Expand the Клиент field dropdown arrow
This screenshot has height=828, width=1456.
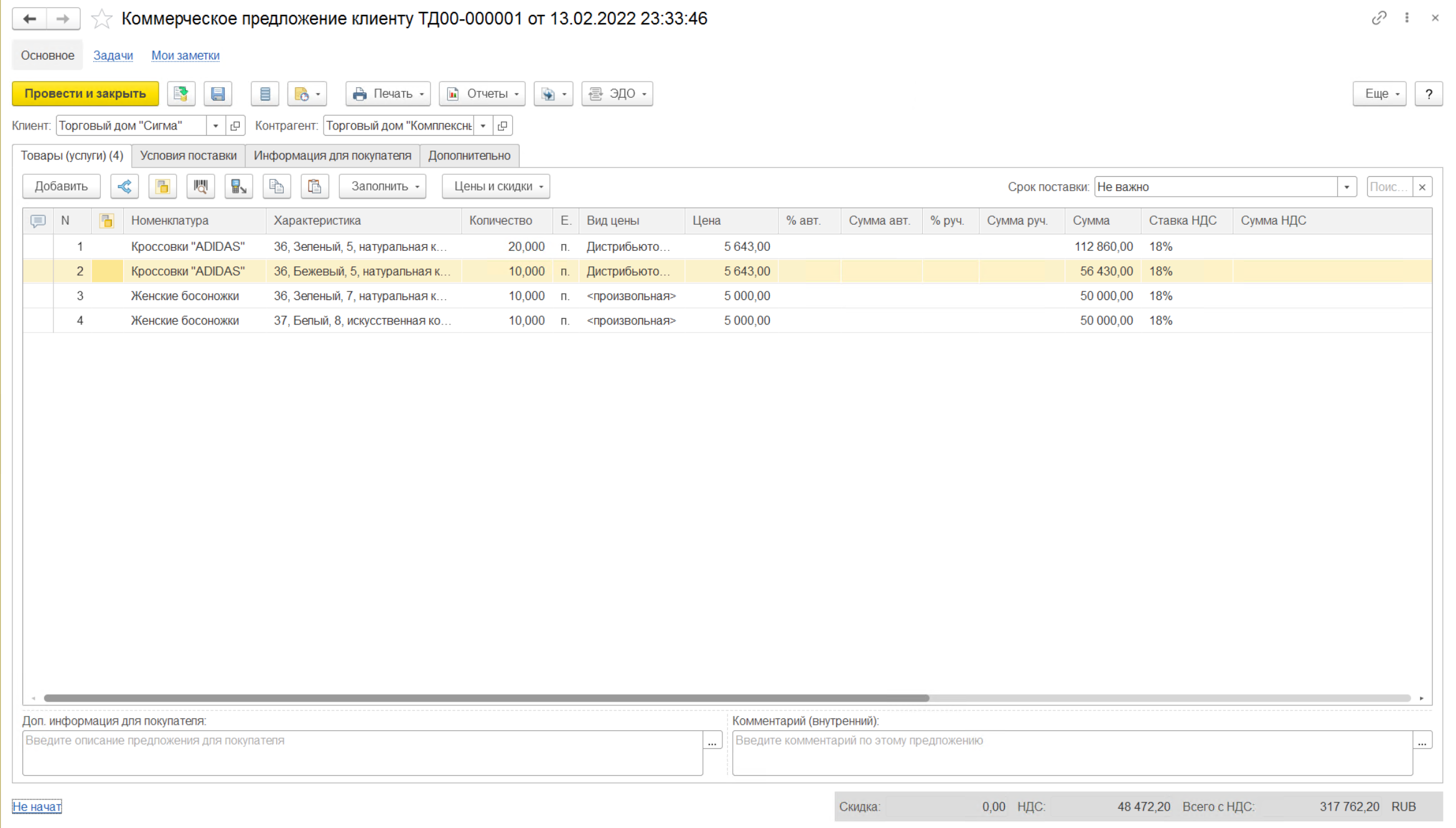click(x=215, y=126)
